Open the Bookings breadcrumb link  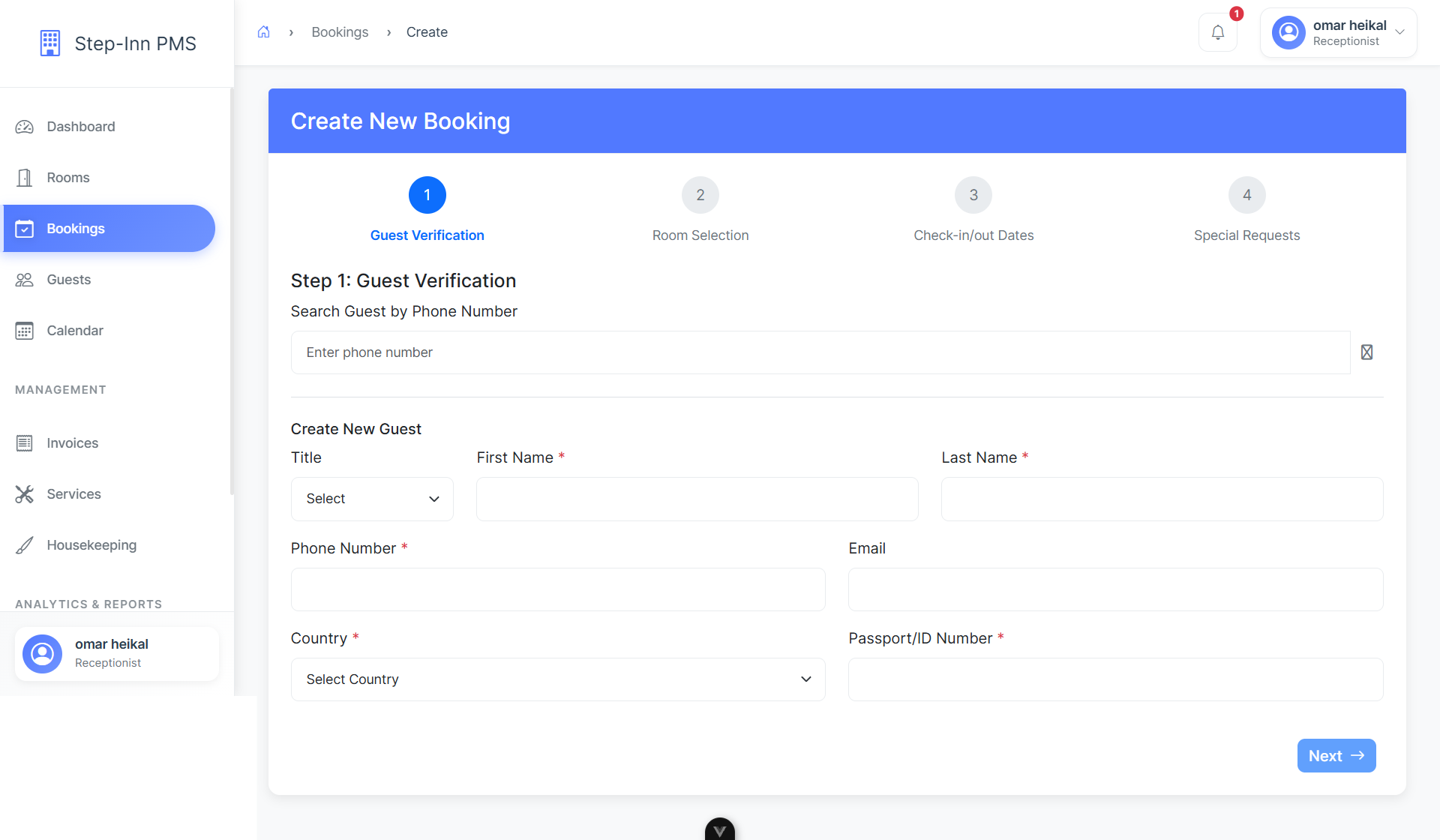point(340,31)
